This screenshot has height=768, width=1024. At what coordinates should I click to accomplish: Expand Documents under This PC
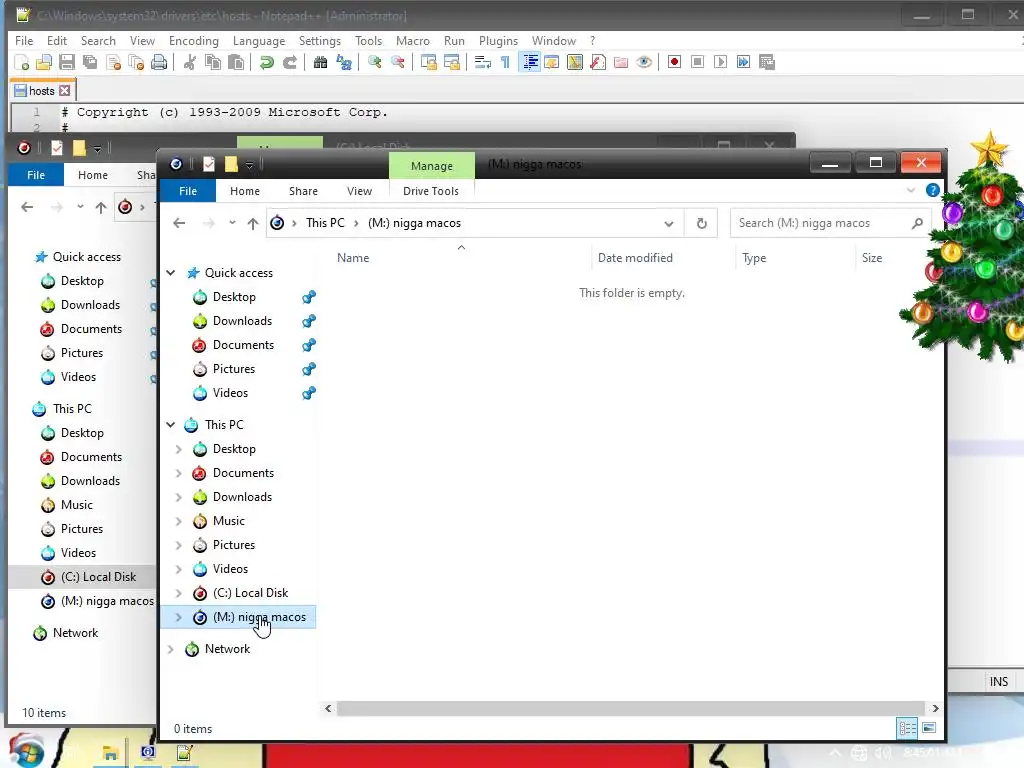(x=178, y=473)
